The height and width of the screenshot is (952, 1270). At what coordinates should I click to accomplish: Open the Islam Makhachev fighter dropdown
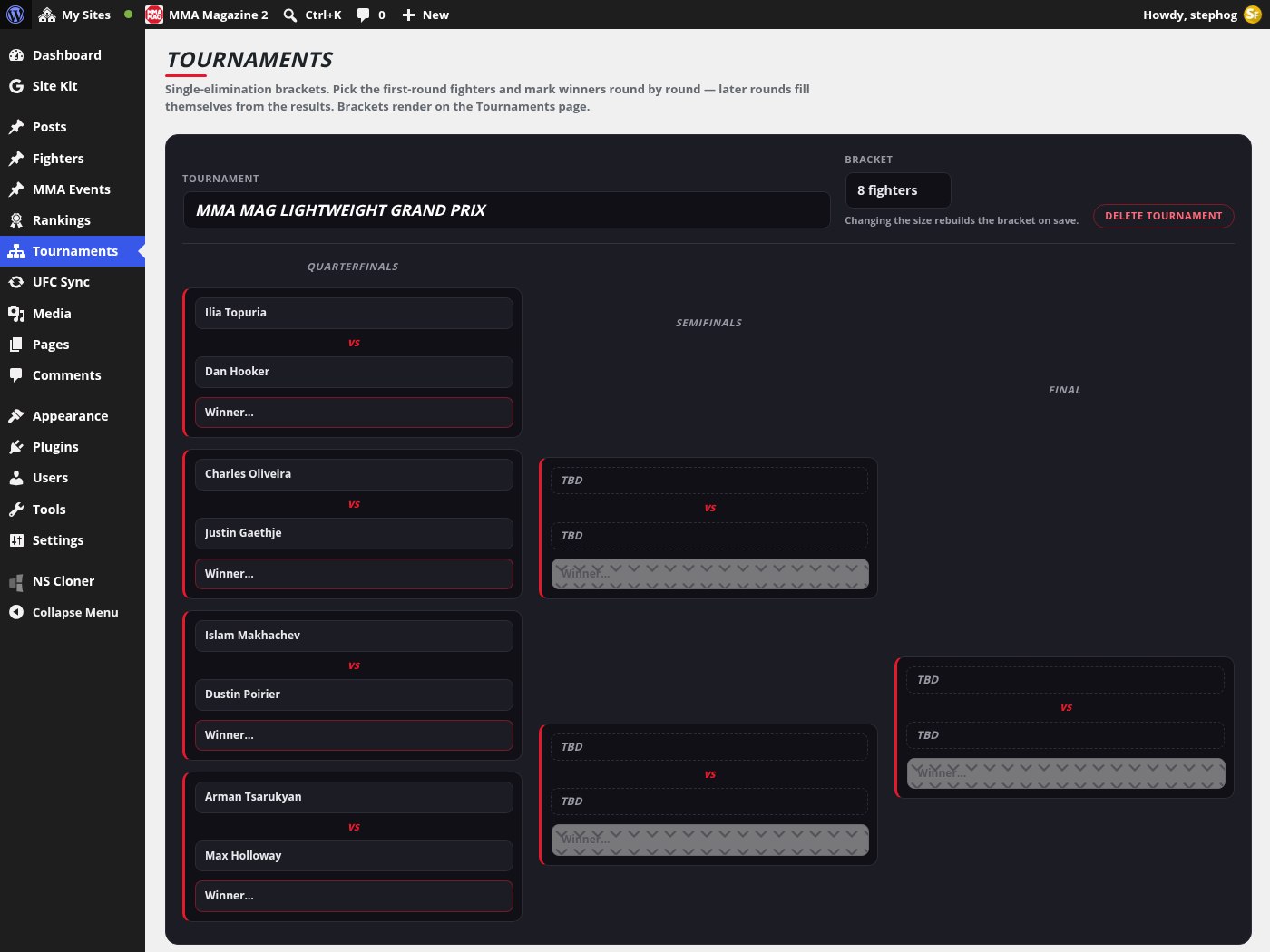pyautogui.click(x=354, y=636)
